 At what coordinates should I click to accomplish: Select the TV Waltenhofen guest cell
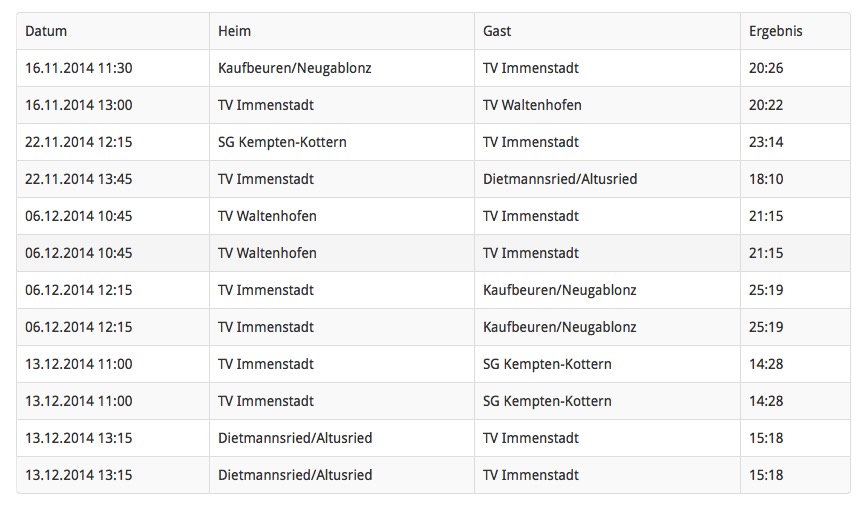[607, 105]
